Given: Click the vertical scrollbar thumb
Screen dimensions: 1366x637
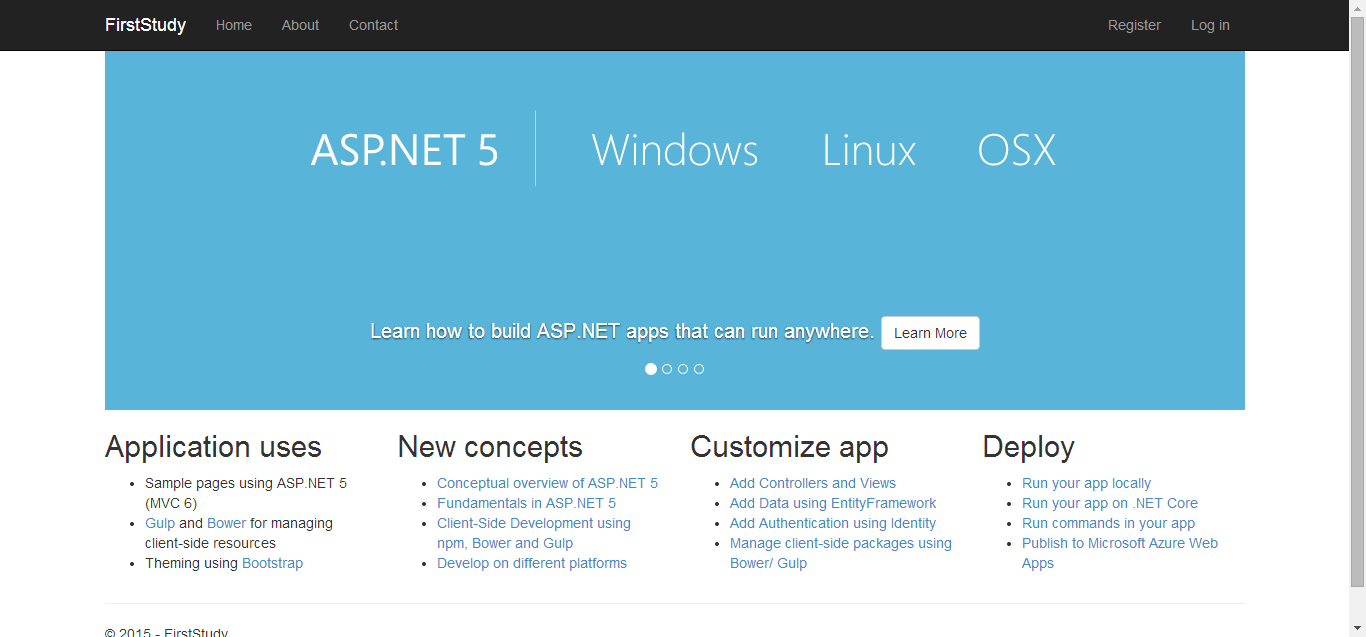Looking at the screenshot, I should pyautogui.click(x=1357, y=302).
